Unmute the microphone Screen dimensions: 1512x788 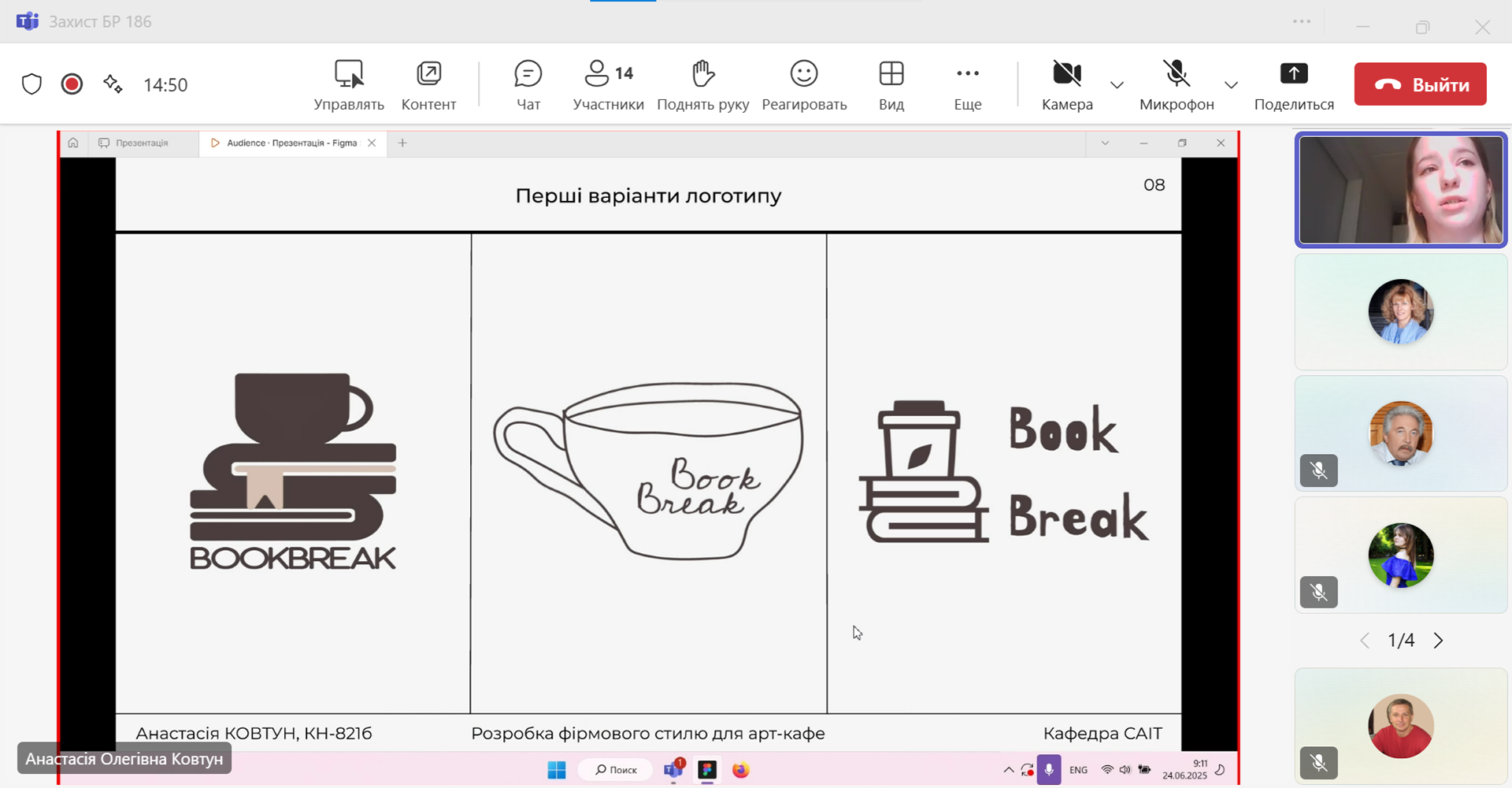(x=1176, y=84)
